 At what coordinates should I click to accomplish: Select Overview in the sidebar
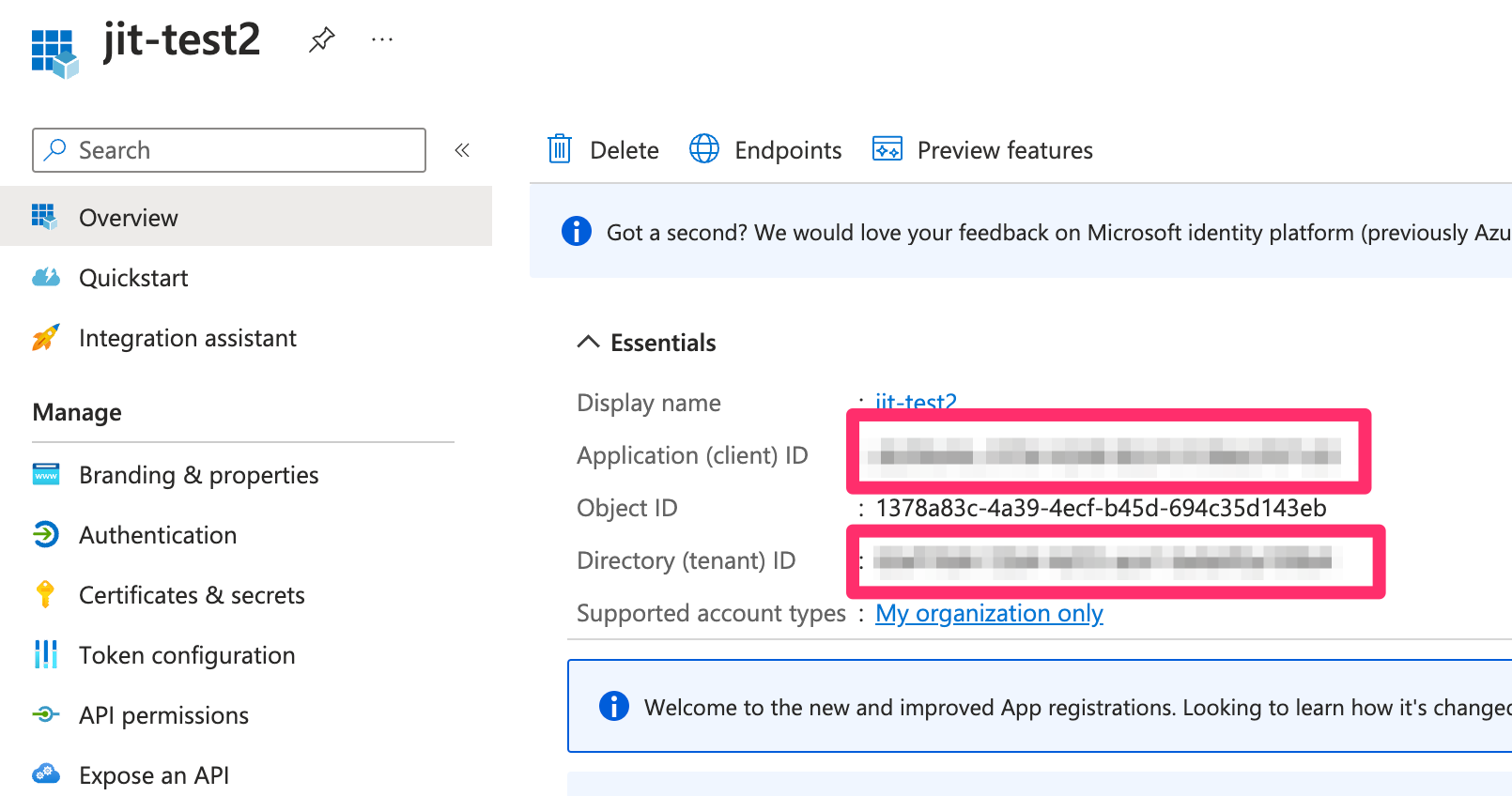[246, 217]
